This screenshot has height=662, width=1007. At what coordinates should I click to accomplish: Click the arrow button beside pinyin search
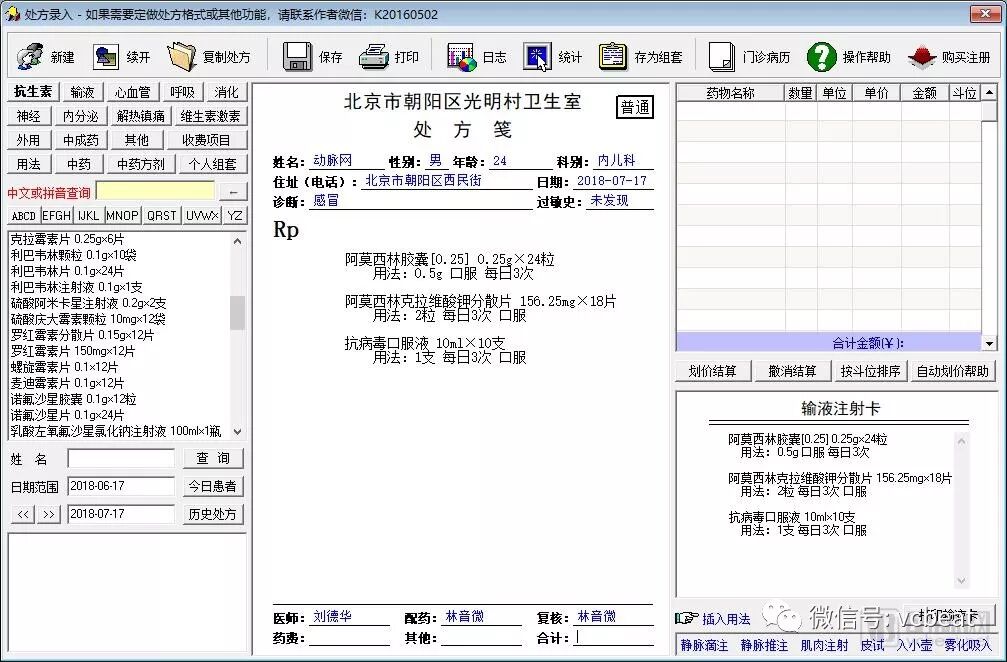point(232,191)
